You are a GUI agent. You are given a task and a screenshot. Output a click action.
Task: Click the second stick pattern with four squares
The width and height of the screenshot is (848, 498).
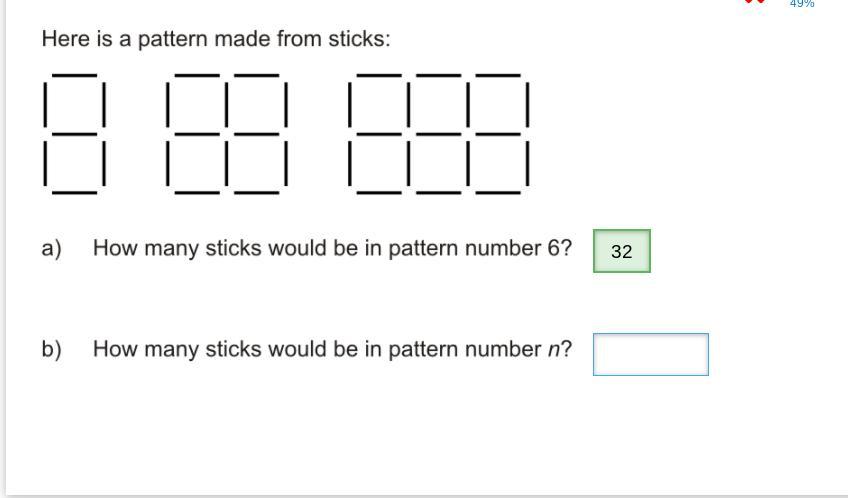(x=227, y=134)
